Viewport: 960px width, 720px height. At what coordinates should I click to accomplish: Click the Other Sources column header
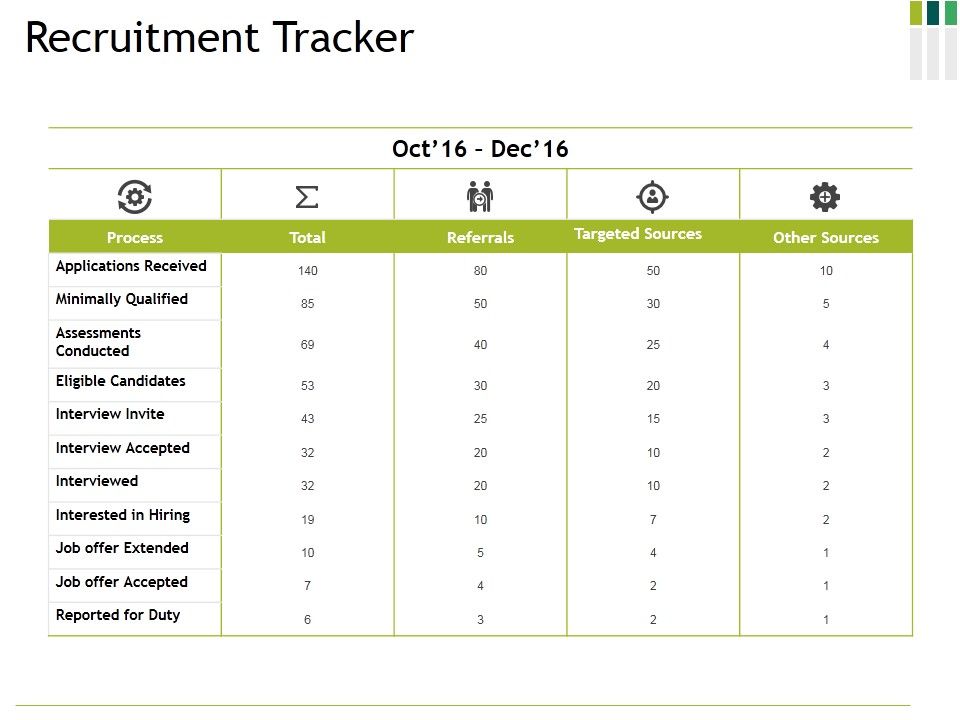[826, 238]
